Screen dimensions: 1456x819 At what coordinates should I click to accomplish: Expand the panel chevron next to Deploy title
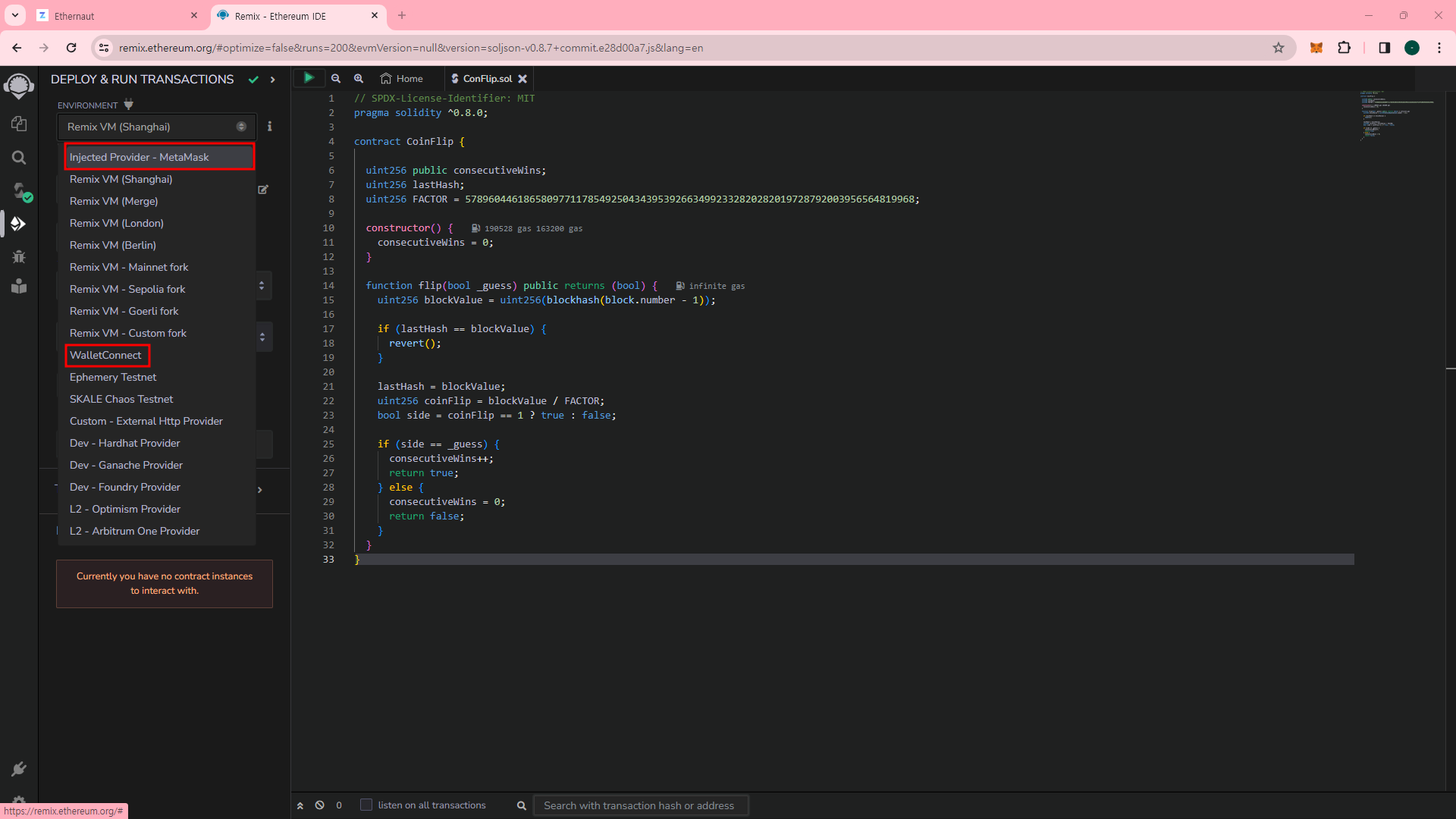(272, 80)
